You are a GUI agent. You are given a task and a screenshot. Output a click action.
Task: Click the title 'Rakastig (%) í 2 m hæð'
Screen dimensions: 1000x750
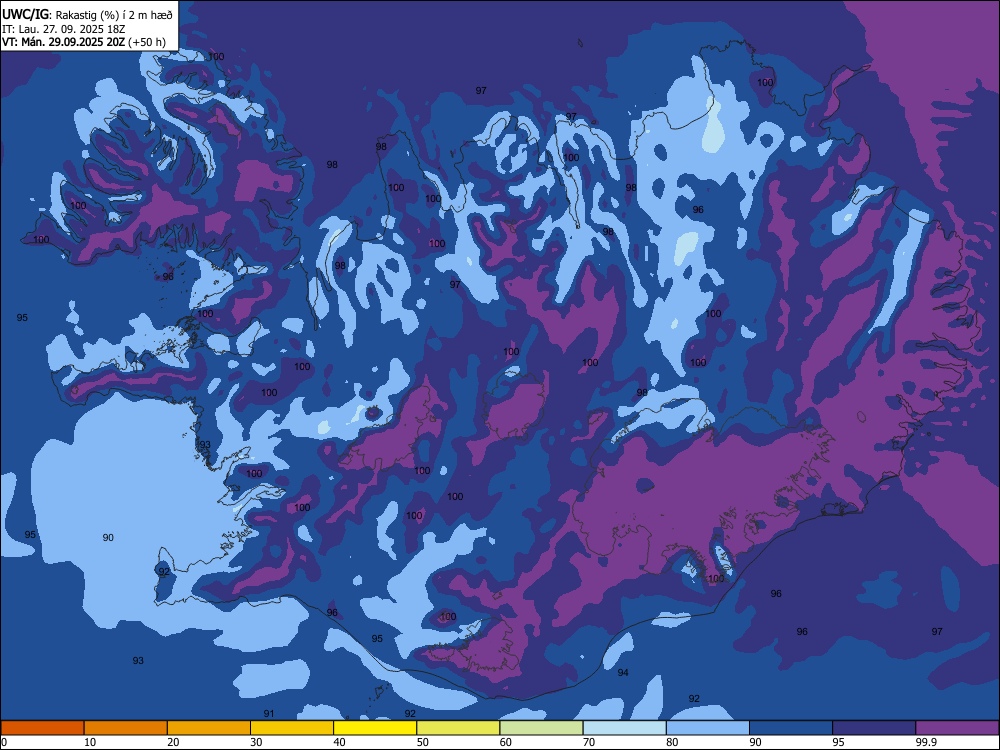(115, 15)
